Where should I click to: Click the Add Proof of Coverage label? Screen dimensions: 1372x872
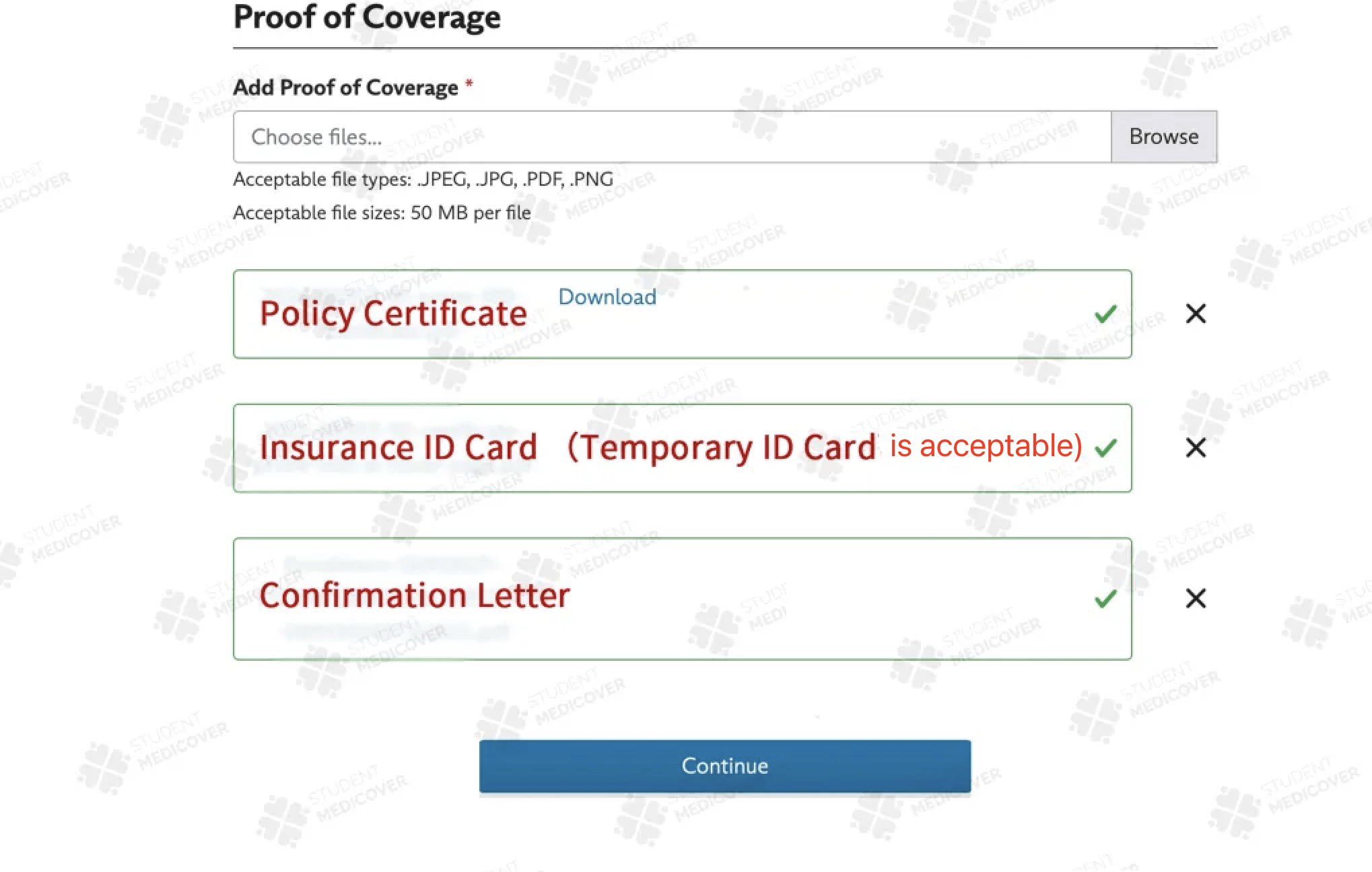(345, 87)
